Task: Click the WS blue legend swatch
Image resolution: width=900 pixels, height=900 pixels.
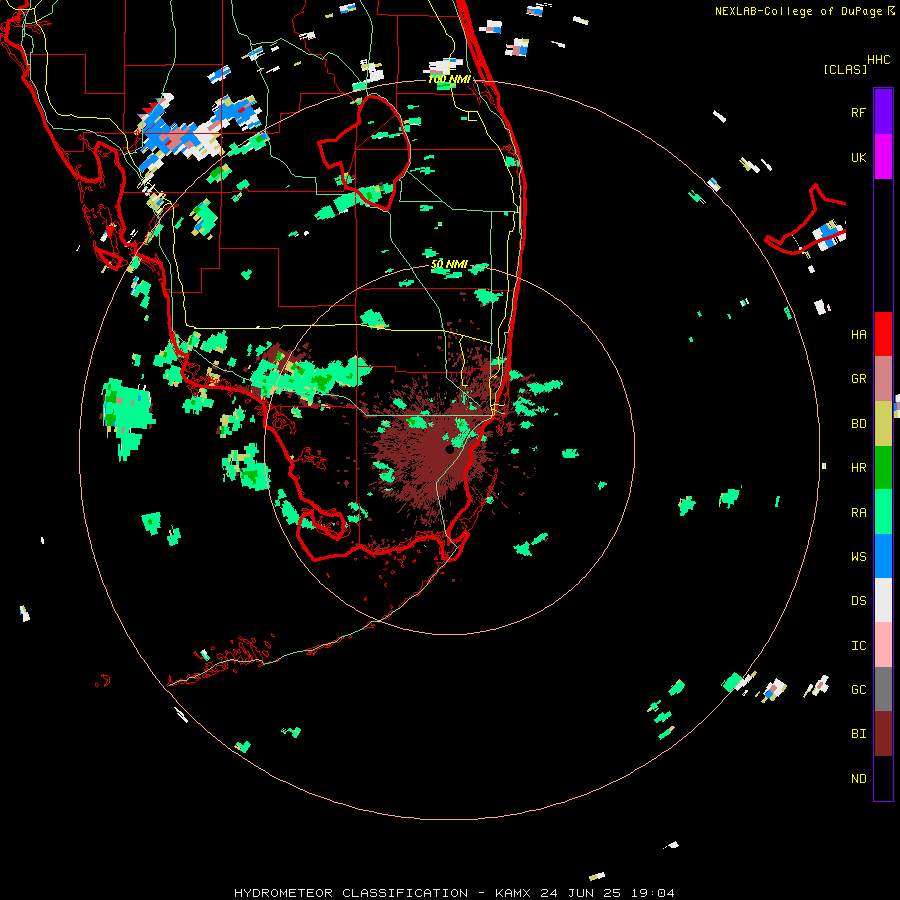Action: pos(883,556)
